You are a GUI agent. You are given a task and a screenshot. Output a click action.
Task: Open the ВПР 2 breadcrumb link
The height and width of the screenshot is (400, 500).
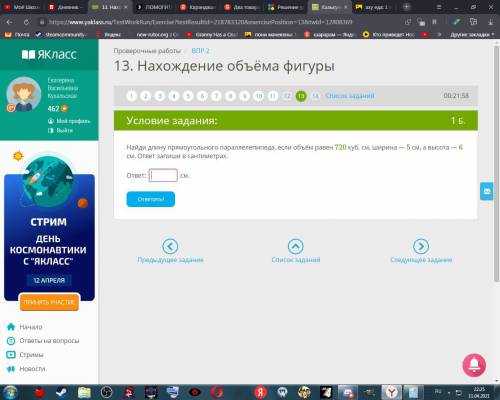pos(200,51)
